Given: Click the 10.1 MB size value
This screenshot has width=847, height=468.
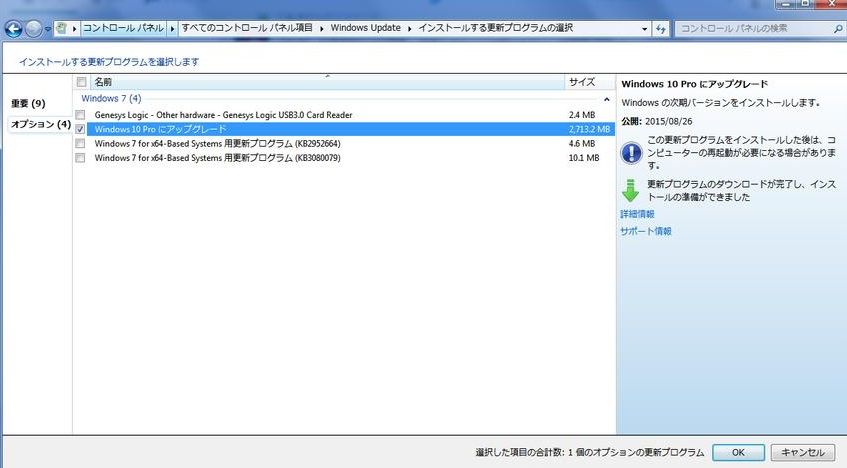Looking at the screenshot, I should (584, 158).
